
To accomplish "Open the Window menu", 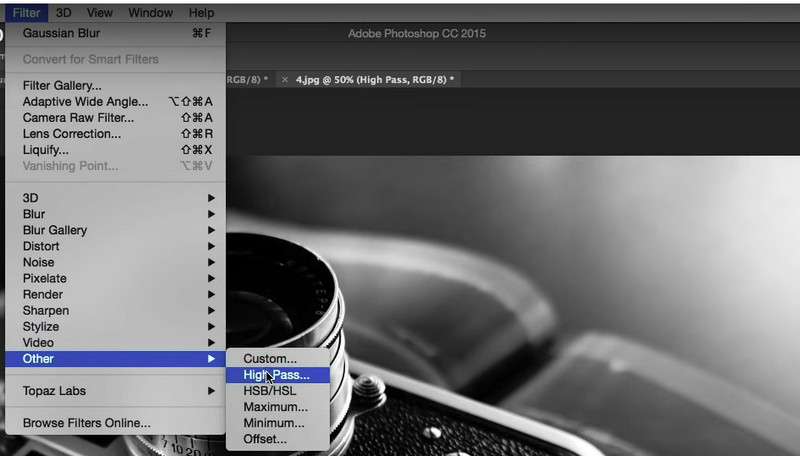I will coord(151,13).
